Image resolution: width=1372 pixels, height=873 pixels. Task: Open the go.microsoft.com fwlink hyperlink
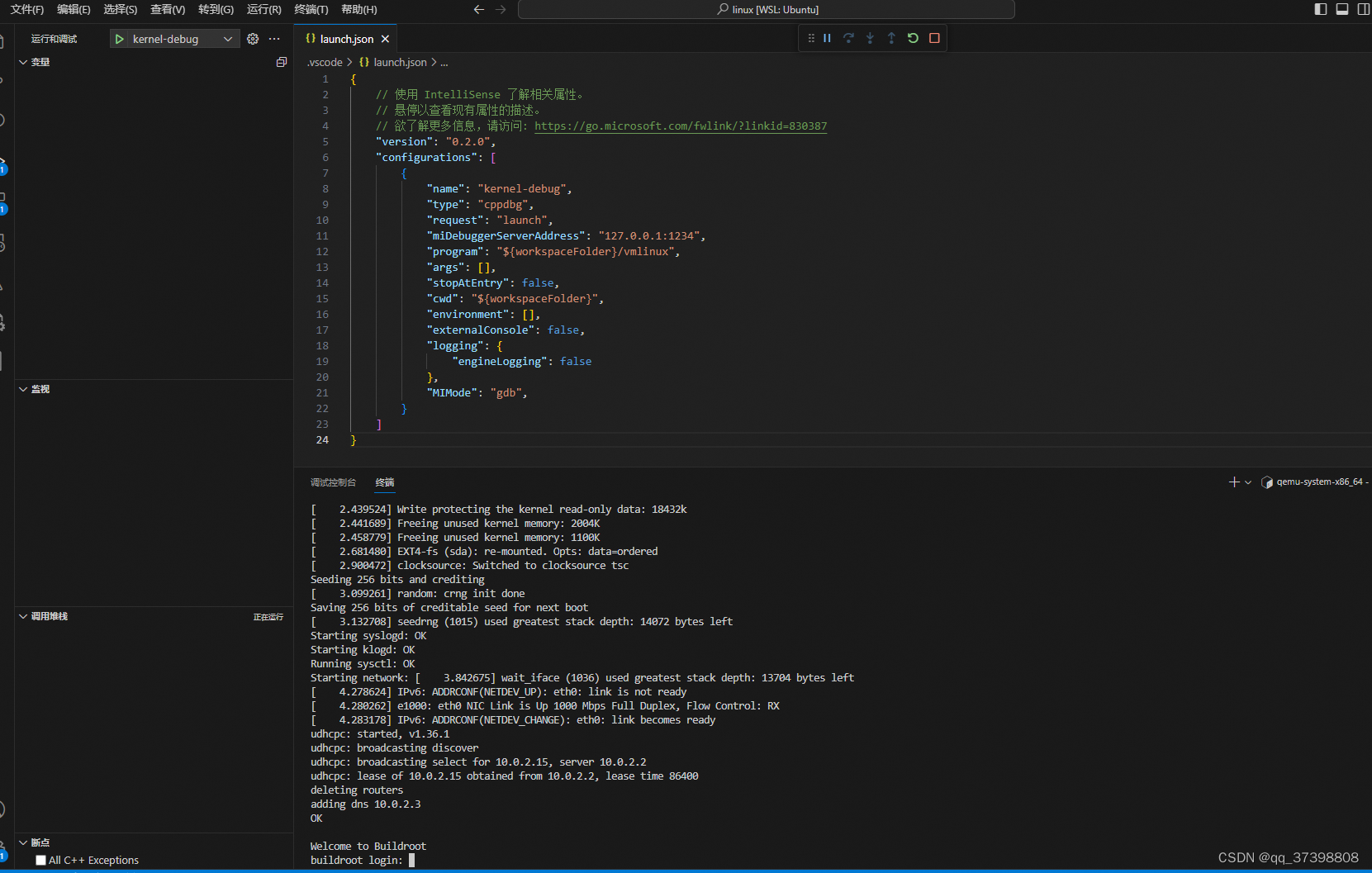coord(680,126)
